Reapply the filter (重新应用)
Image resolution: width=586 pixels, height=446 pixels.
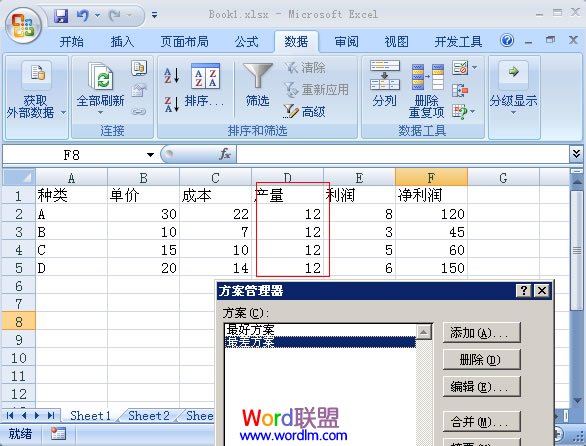[x=316, y=90]
